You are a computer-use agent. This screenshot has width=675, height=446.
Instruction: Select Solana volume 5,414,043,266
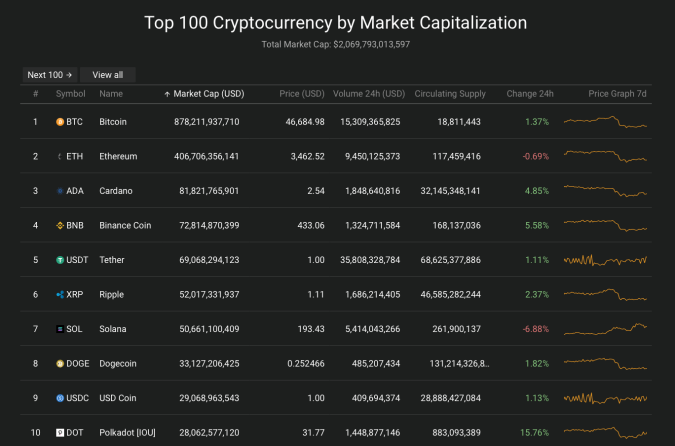pyautogui.click(x=372, y=329)
